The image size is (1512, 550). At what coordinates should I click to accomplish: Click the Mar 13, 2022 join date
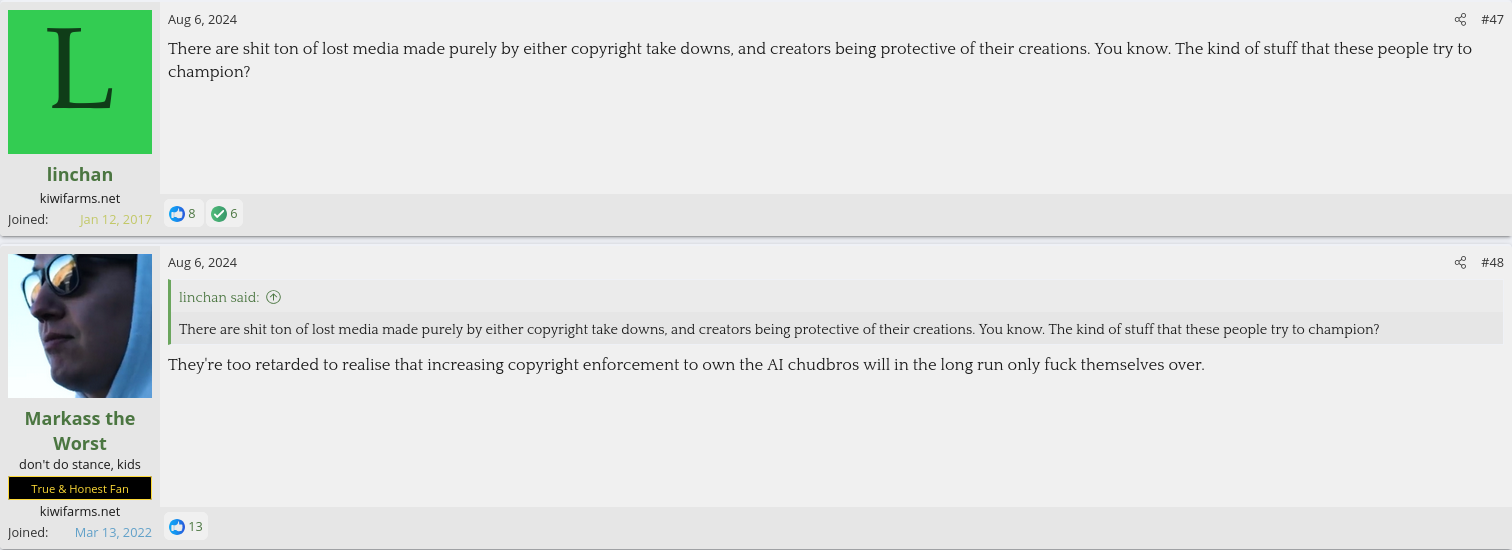click(x=113, y=532)
